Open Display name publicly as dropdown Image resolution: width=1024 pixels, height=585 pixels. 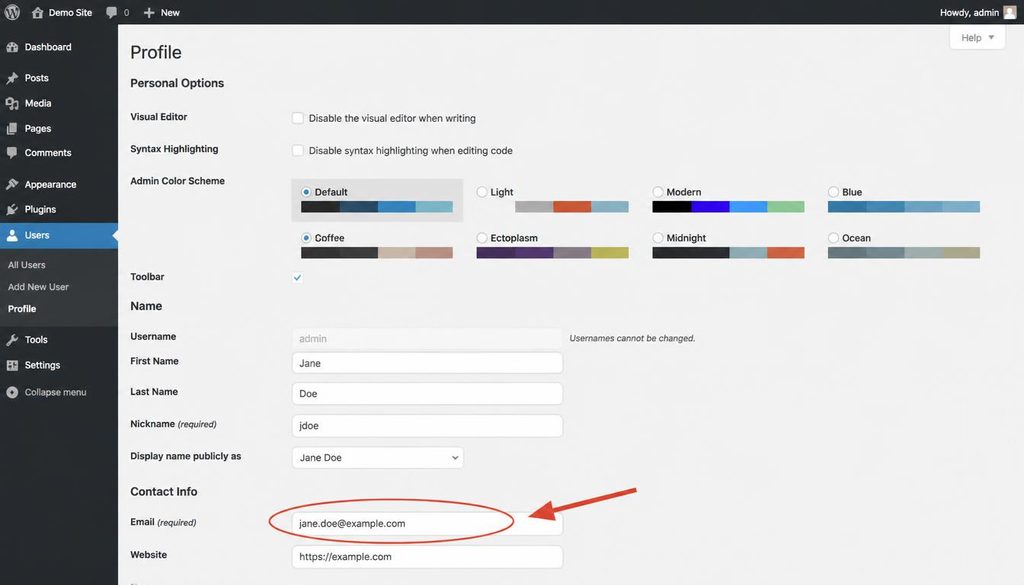[x=377, y=458]
